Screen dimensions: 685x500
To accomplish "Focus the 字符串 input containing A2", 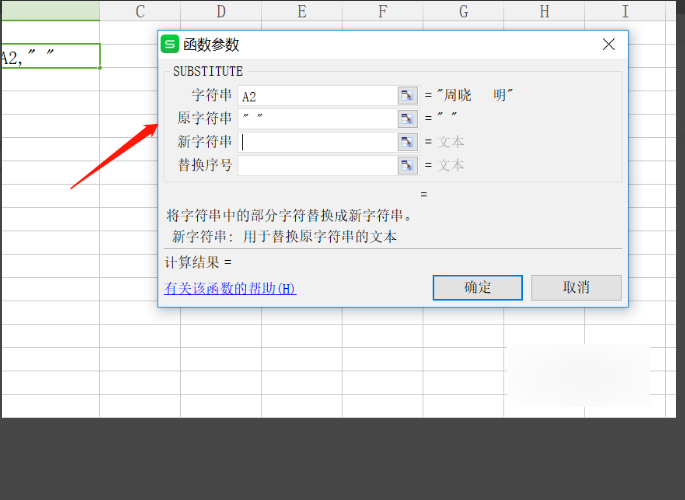I will [x=318, y=96].
